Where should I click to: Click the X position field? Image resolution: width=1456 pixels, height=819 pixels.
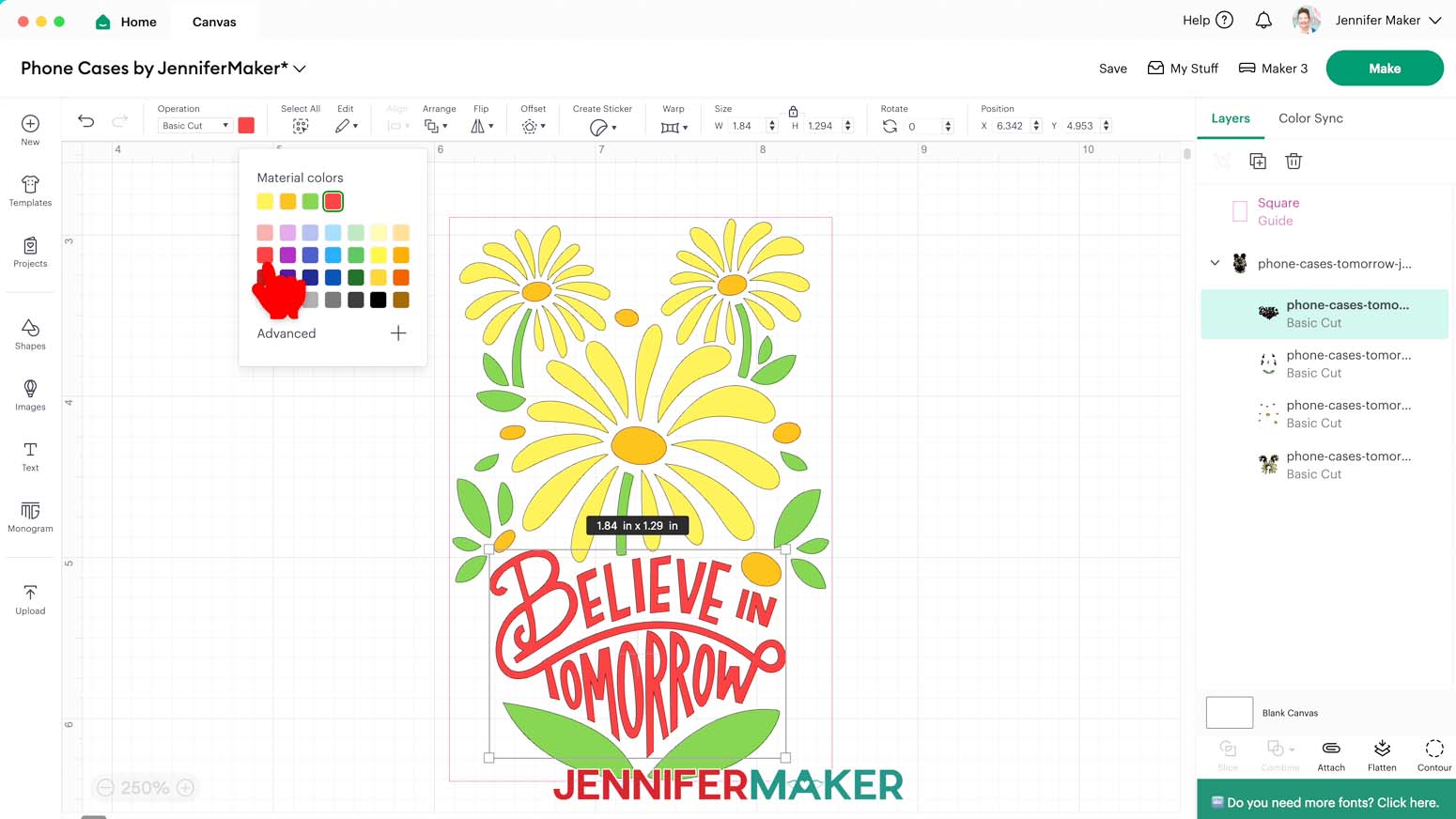pos(1011,126)
